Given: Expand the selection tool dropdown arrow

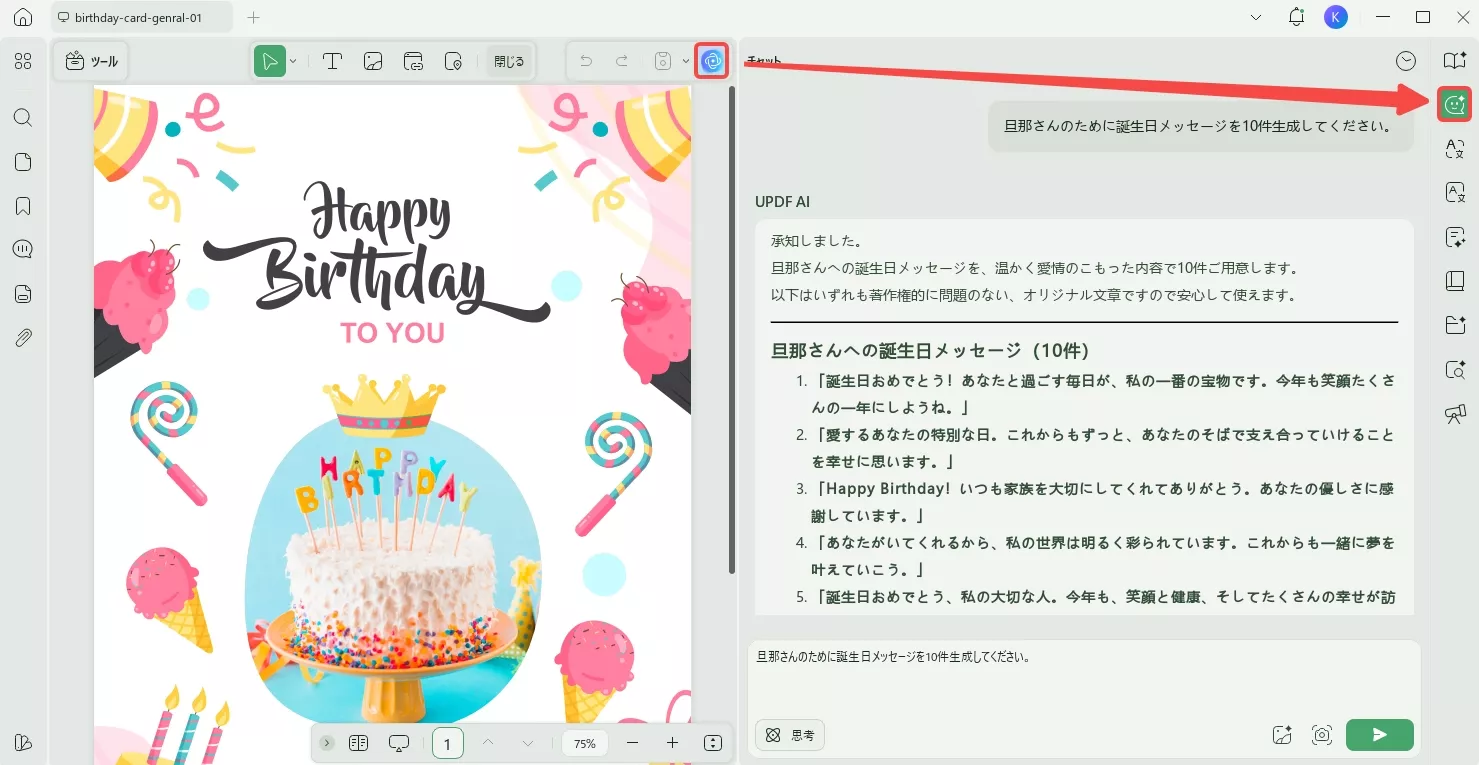Looking at the screenshot, I should tap(291, 61).
